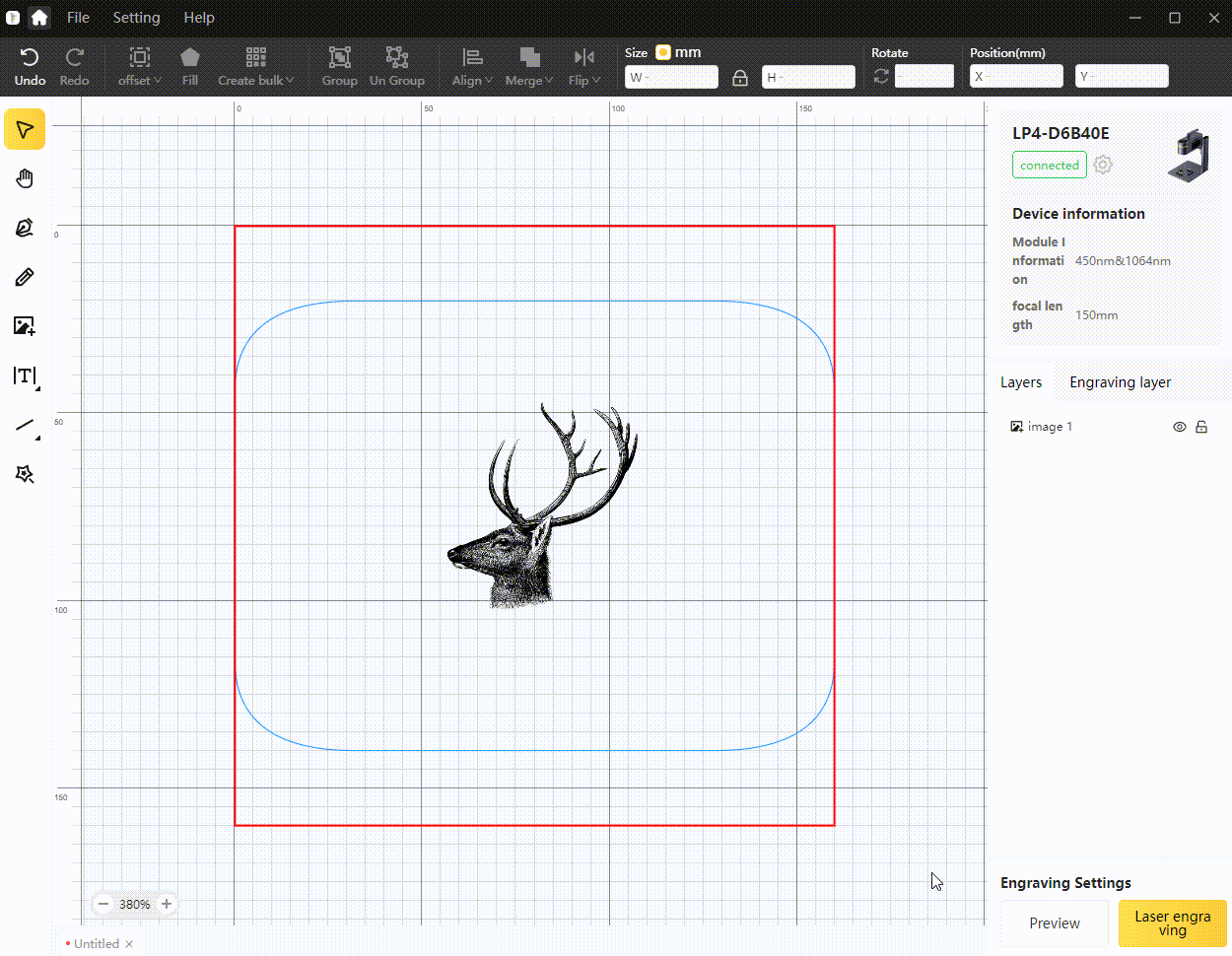This screenshot has height=956, width=1232.
Task: Choose the Pen path tool
Action: point(25,228)
